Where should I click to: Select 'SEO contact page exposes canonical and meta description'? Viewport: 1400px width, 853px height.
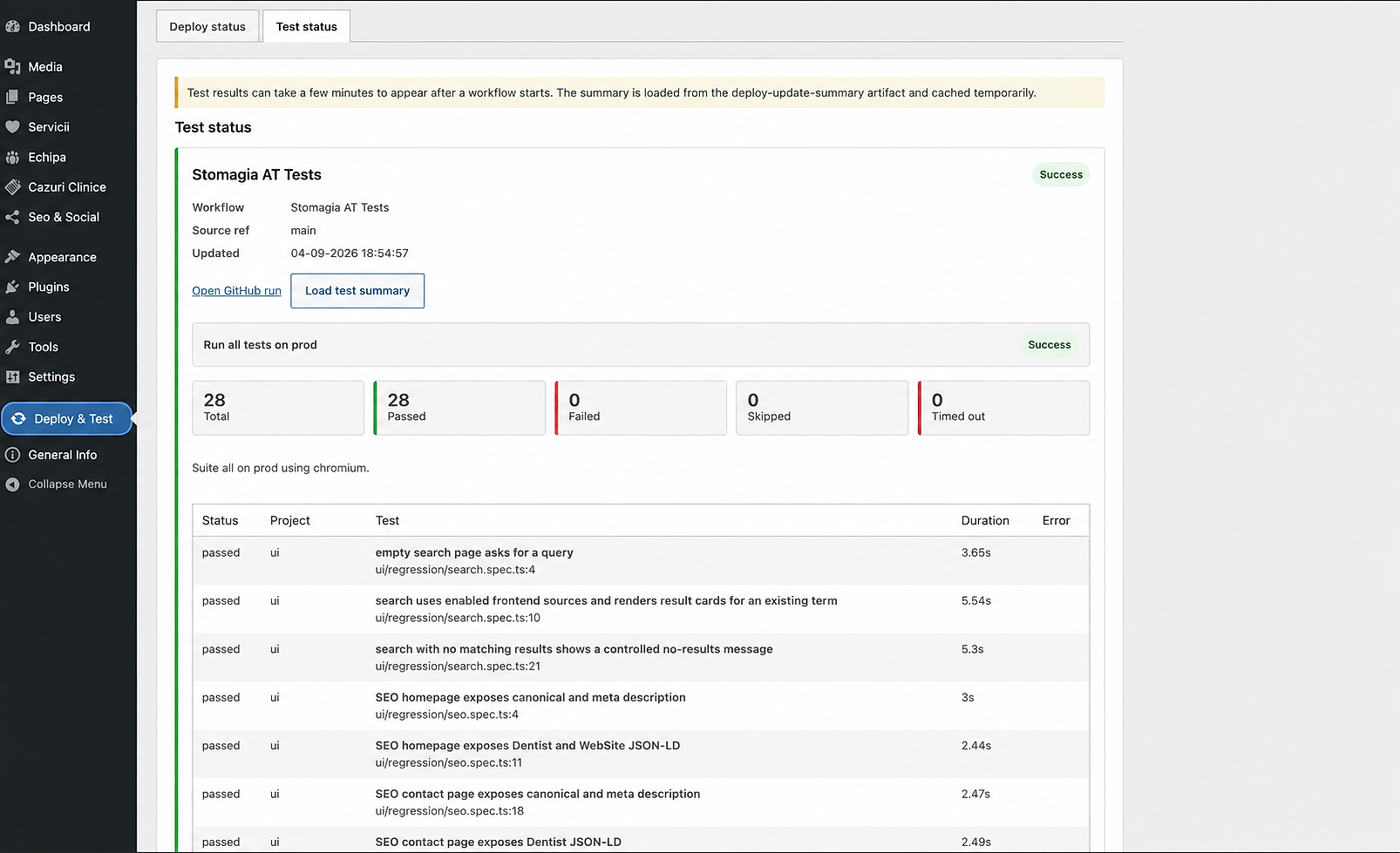[x=538, y=794]
